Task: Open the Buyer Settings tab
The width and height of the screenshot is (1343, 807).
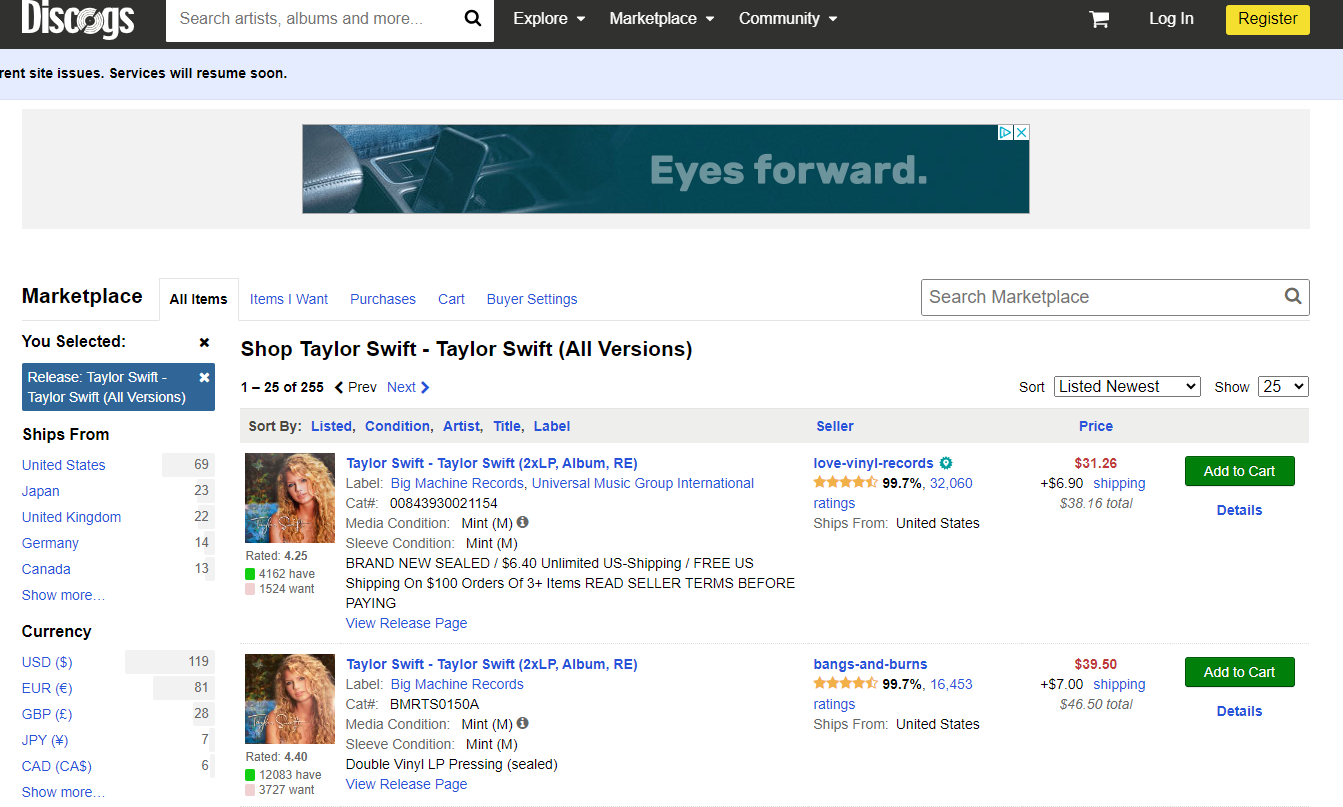Action: coord(532,299)
